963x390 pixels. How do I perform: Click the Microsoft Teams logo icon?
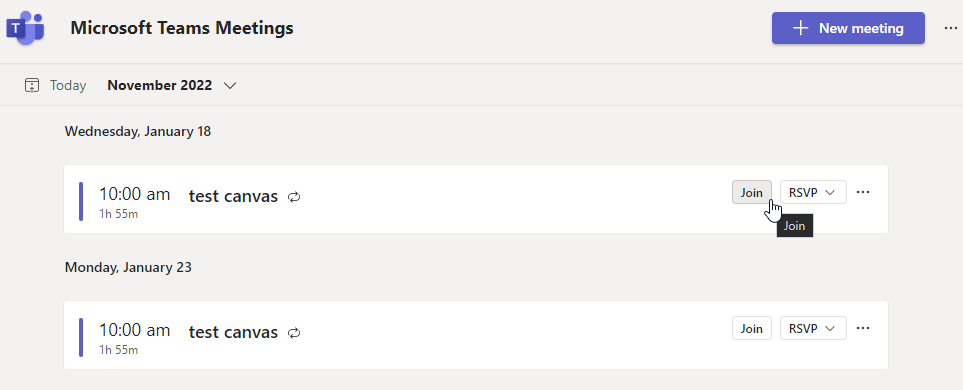[25, 28]
